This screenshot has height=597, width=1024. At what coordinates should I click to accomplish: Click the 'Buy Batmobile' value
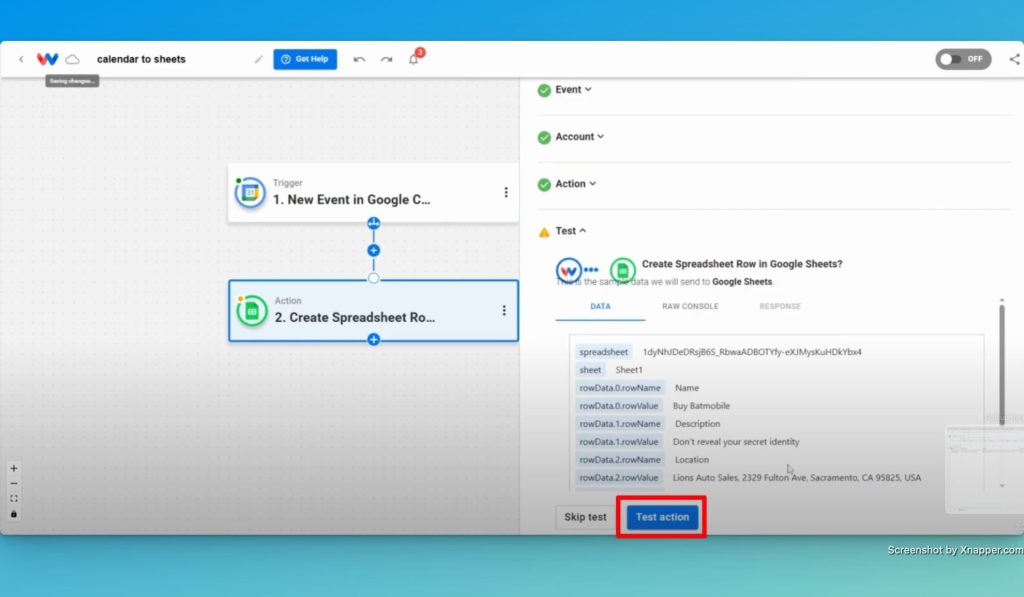[x=701, y=406]
